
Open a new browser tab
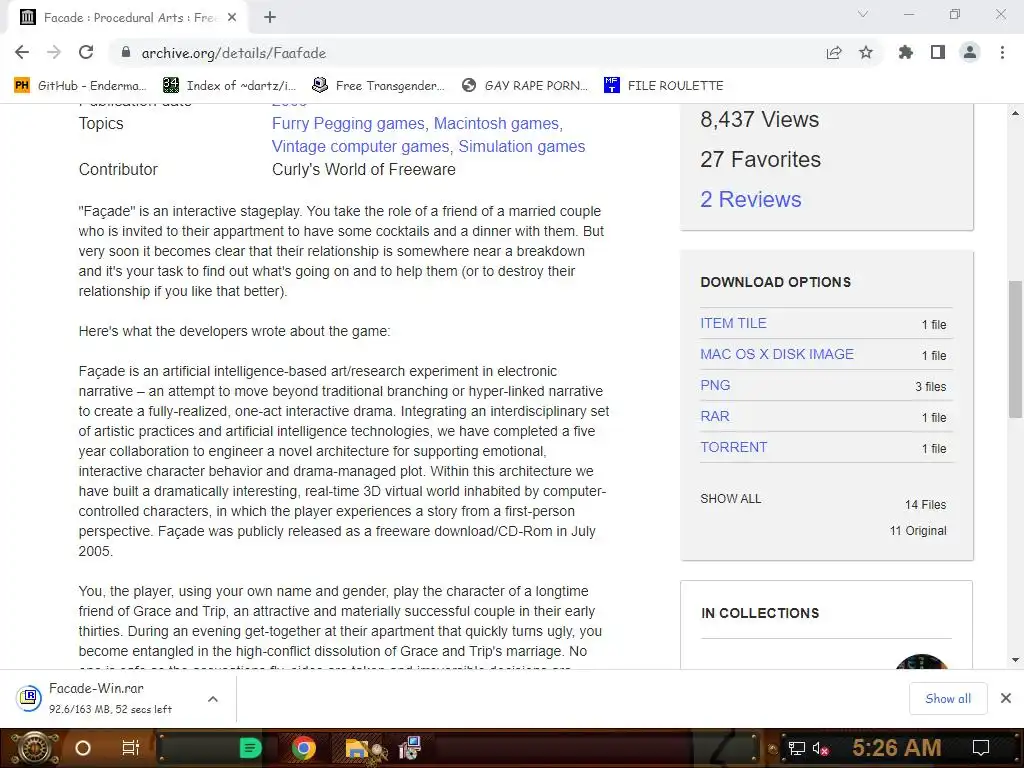coord(270,18)
